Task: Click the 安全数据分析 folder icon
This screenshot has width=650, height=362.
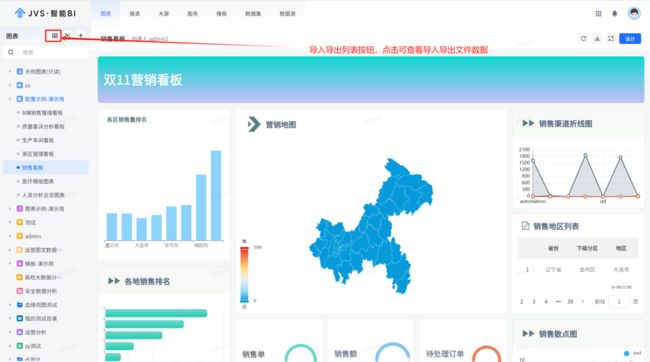Action: [19, 291]
